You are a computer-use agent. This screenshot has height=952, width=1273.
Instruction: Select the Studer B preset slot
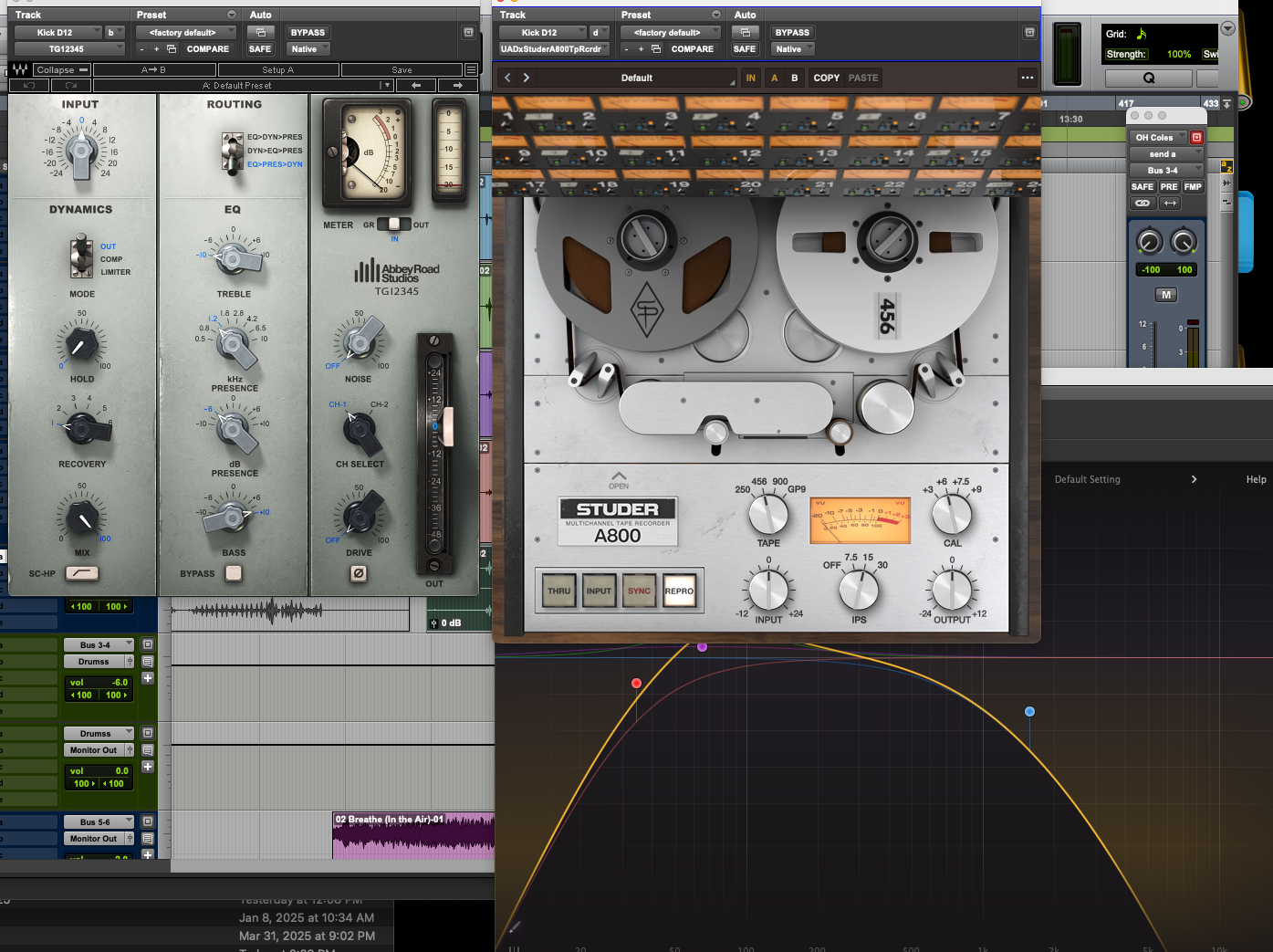point(794,78)
